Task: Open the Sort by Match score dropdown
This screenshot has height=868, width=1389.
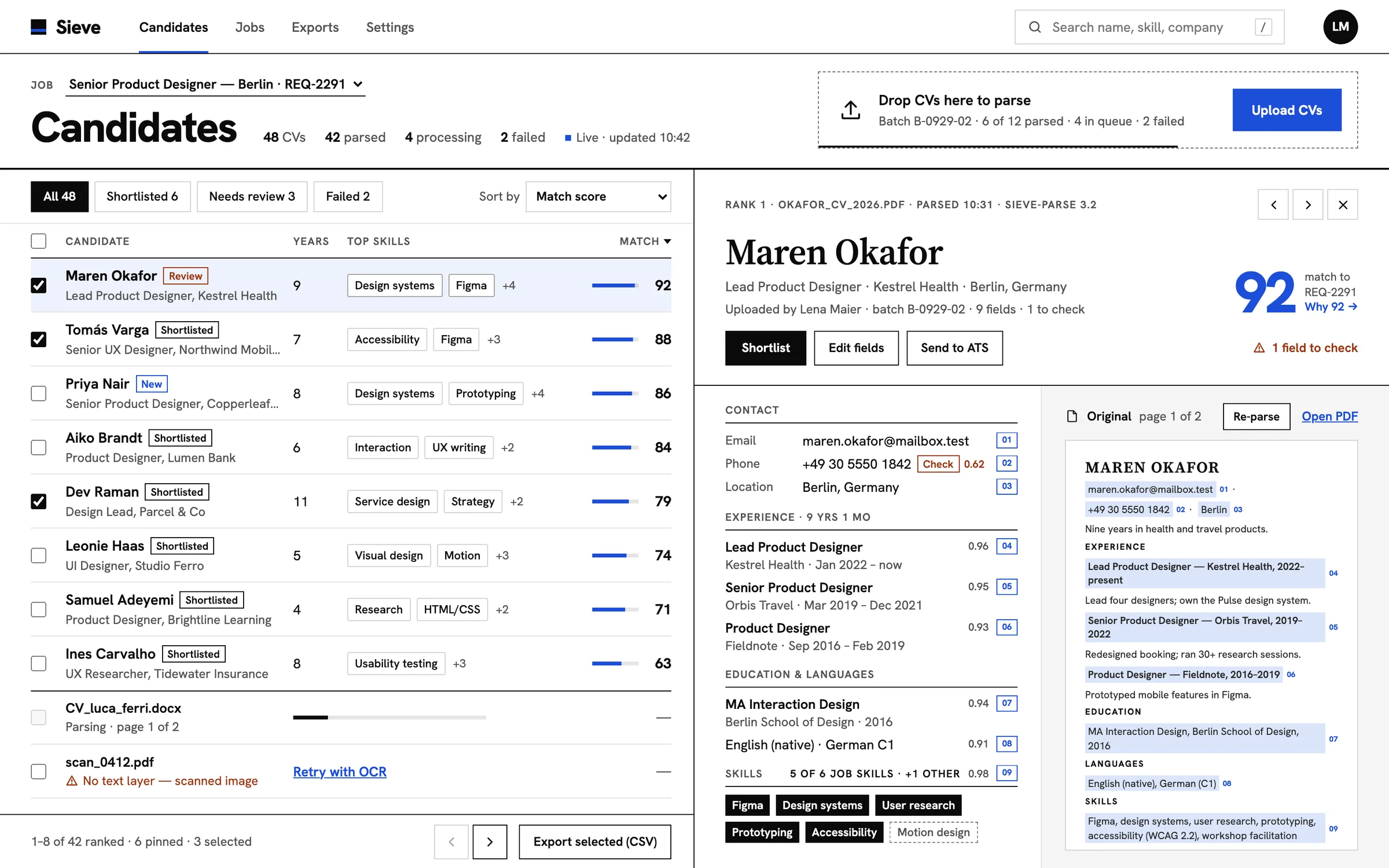Action: 598,197
